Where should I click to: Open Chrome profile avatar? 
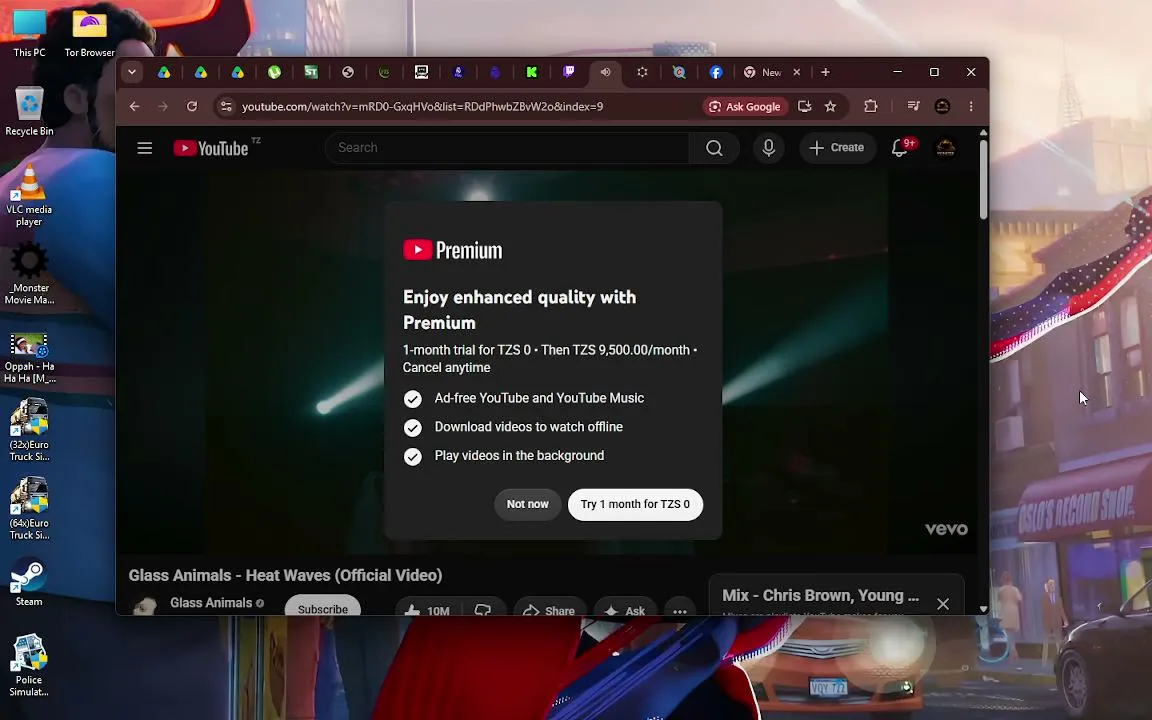[942, 107]
